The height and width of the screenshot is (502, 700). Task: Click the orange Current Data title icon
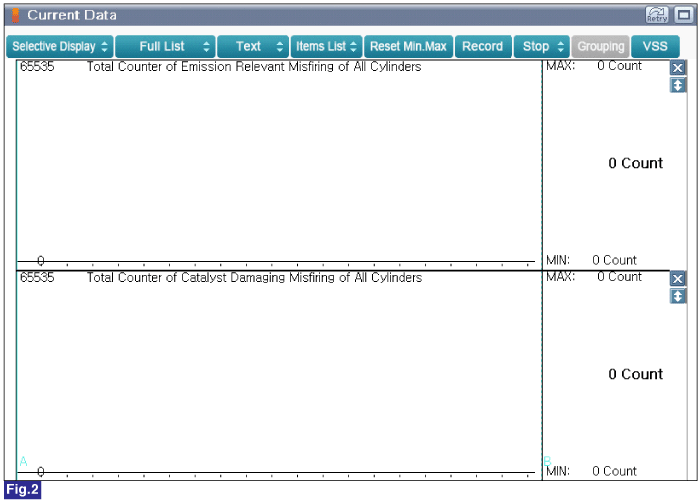tap(16, 15)
